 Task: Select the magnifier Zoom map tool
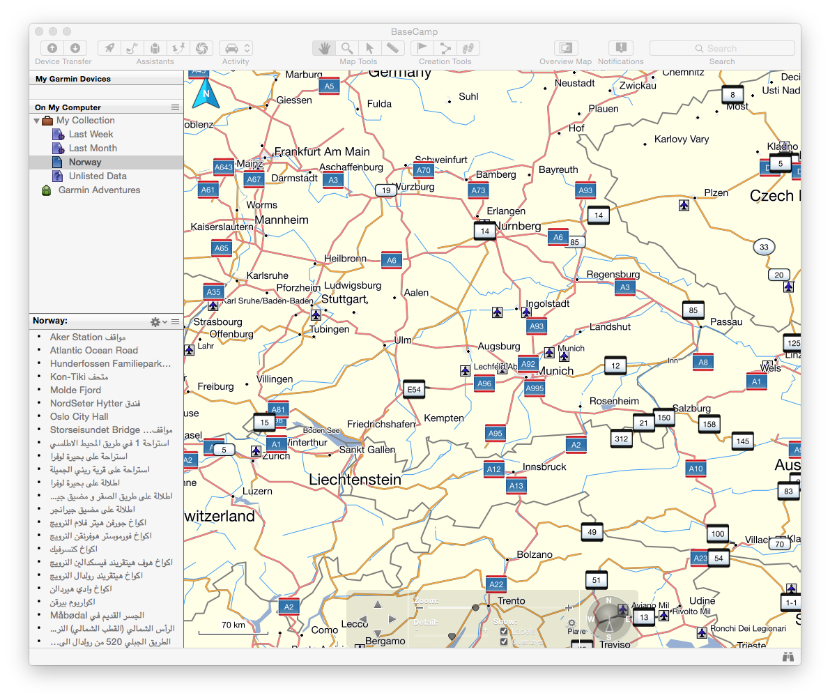click(x=347, y=48)
